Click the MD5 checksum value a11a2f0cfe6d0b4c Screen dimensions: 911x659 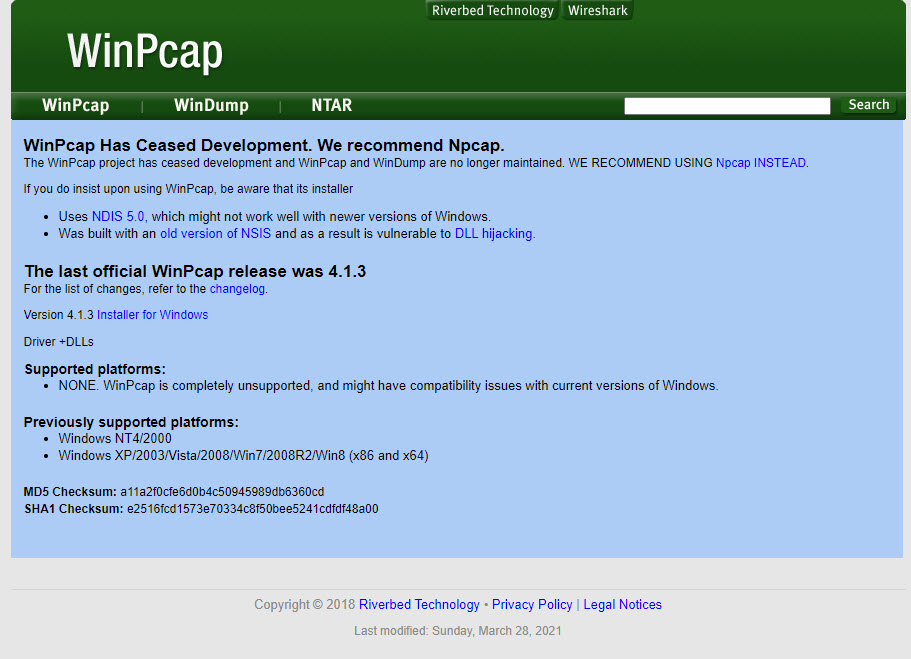pyautogui.click(x=222, y=492)
